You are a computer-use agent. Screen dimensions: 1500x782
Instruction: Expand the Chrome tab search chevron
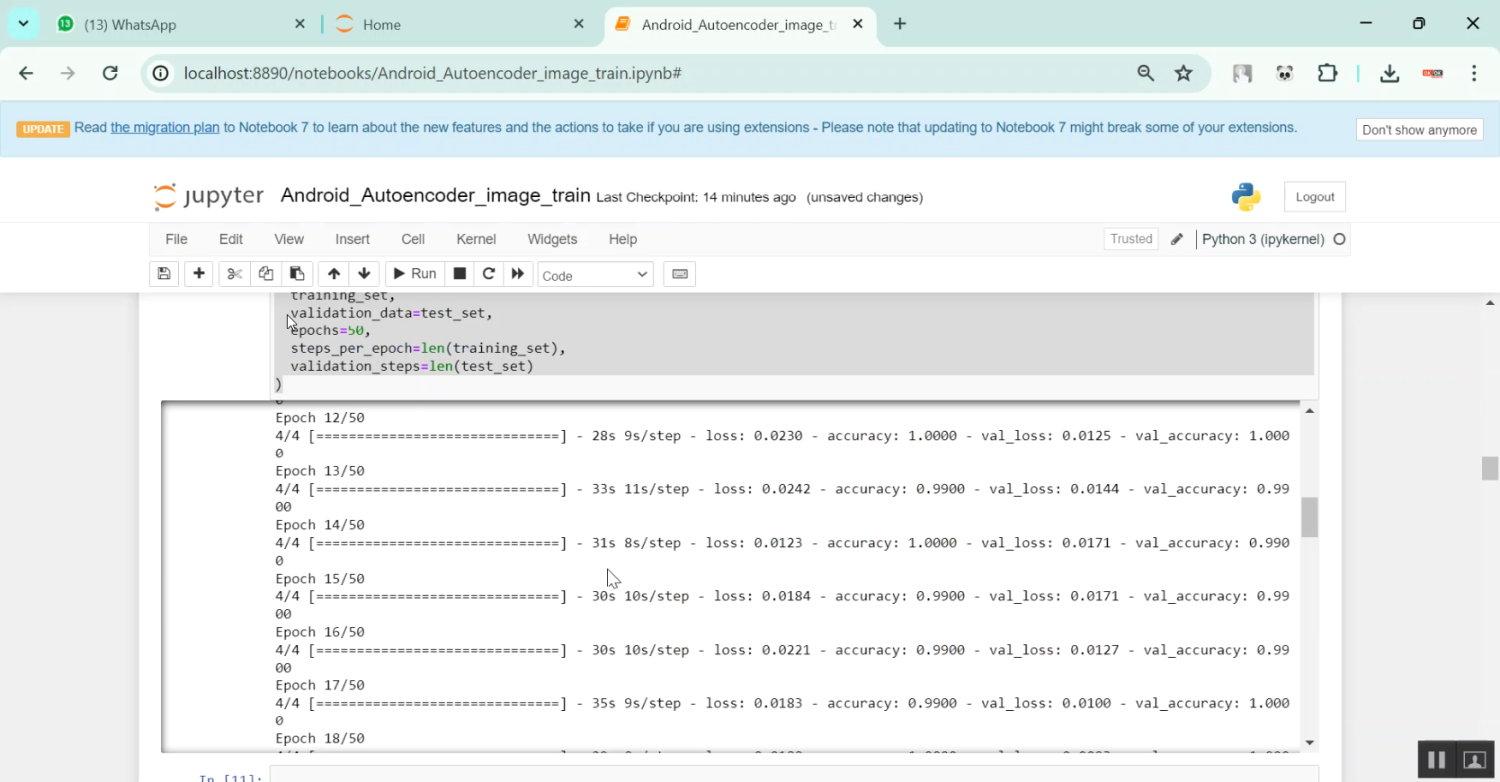click(x=23, y=24)
